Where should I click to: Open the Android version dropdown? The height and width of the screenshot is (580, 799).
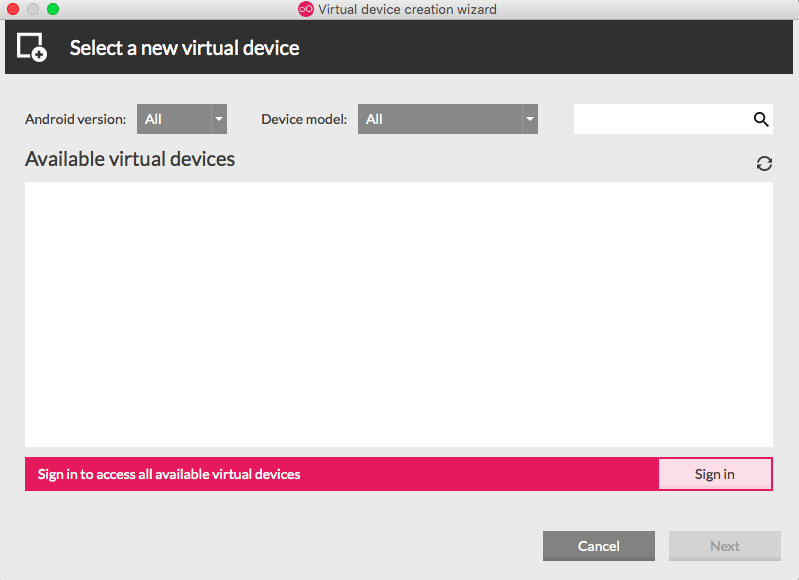pos(182,119)
